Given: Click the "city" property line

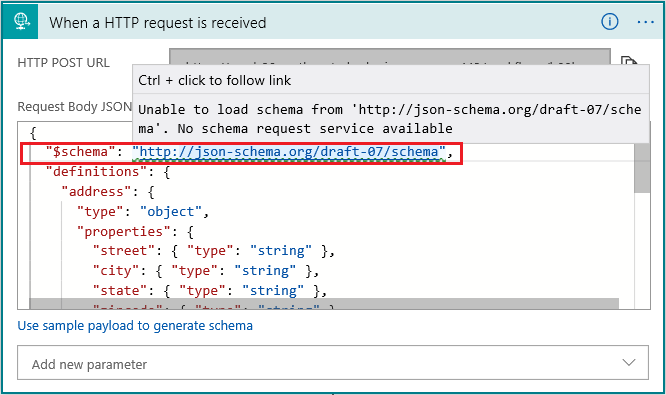Looking at the screenshot, I should click(x=206, y=271).
